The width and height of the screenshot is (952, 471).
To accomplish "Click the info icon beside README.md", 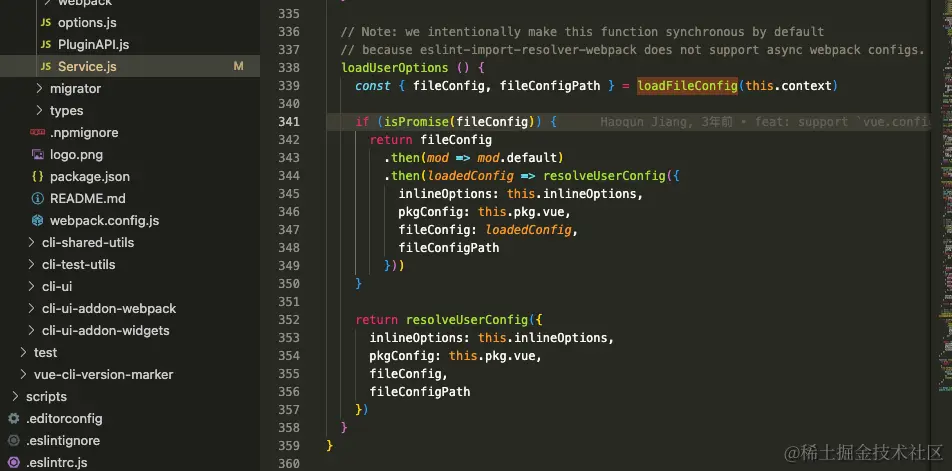I will 38,198.
